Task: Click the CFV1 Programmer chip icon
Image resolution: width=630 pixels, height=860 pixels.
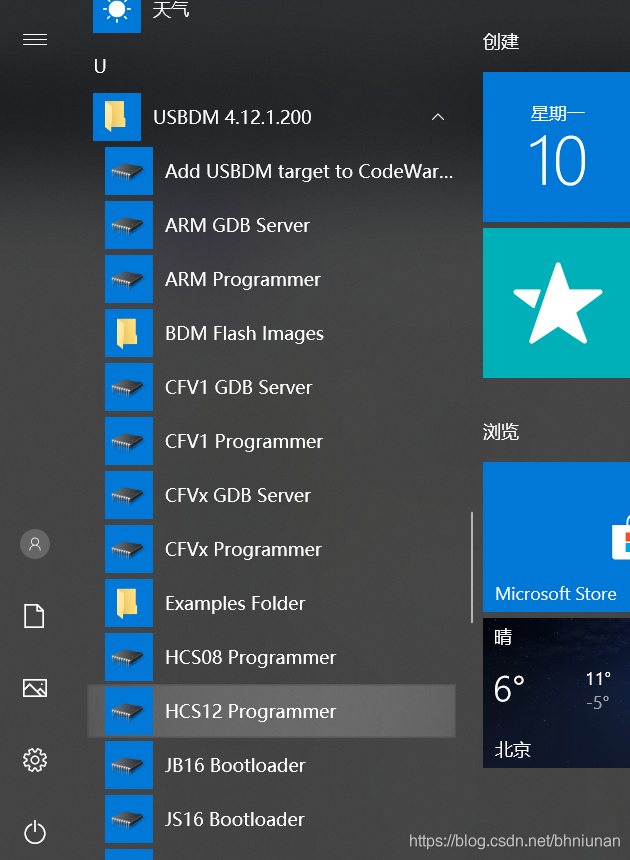Action: [x=129, y=441]
